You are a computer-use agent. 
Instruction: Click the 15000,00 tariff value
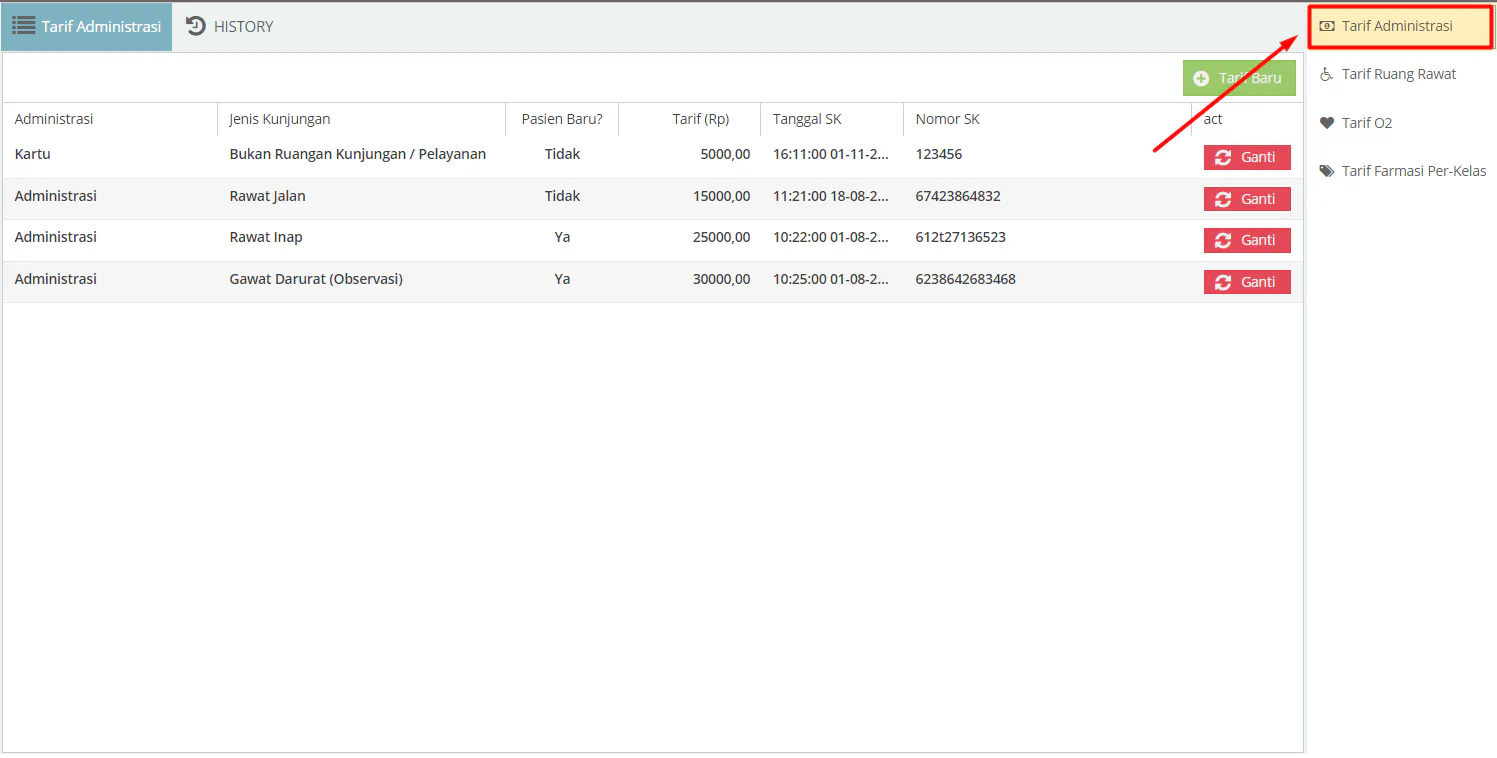721,196
